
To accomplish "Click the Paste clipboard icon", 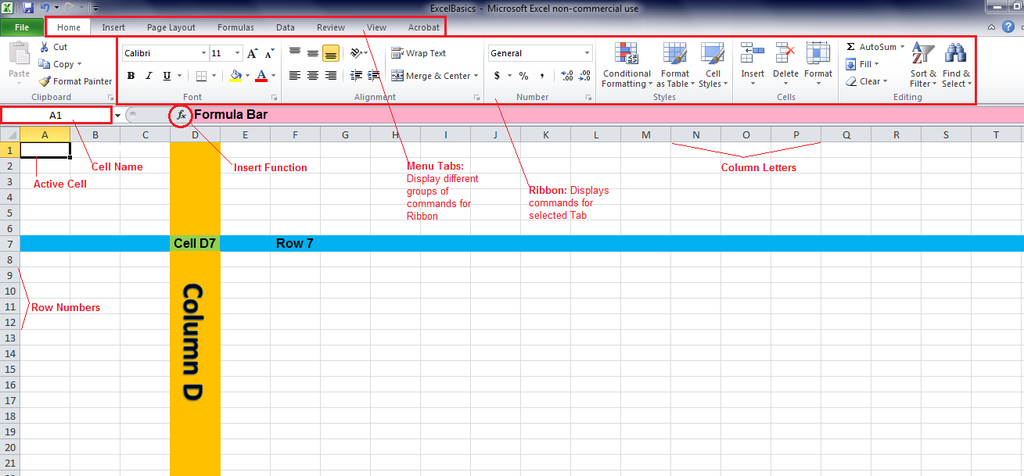I will tap(19, 55).
